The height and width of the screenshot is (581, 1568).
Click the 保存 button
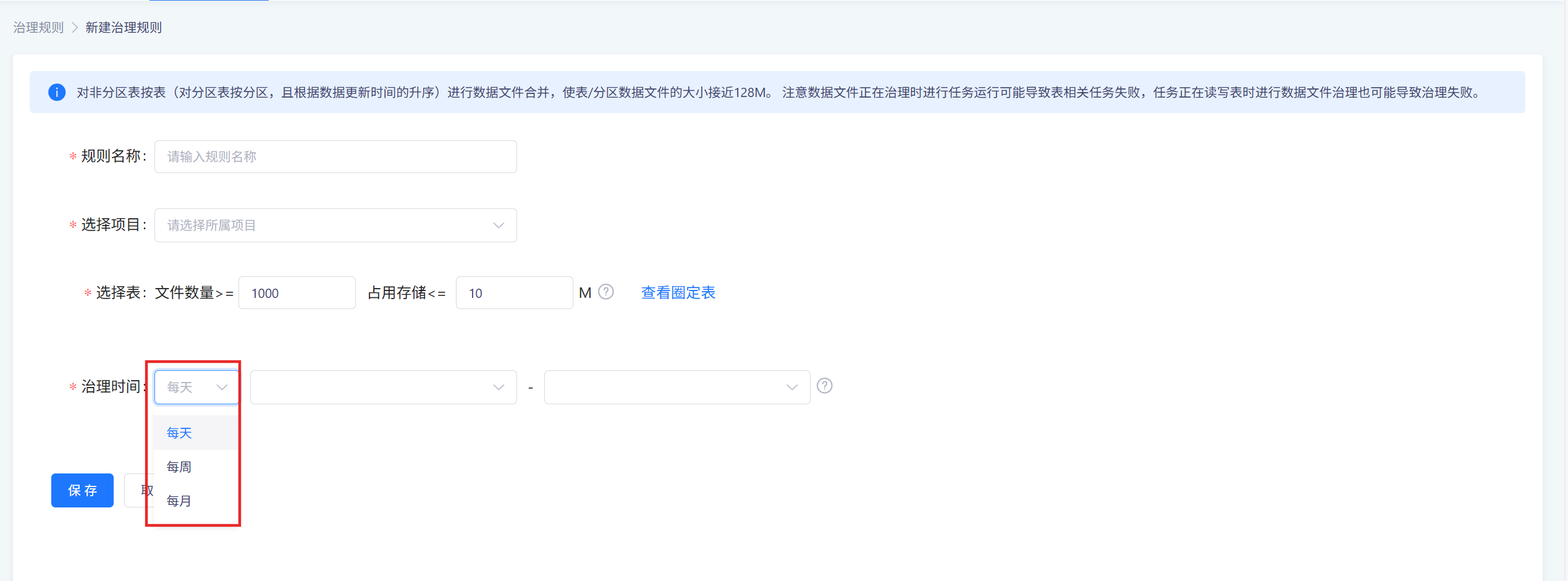[82, 490]
